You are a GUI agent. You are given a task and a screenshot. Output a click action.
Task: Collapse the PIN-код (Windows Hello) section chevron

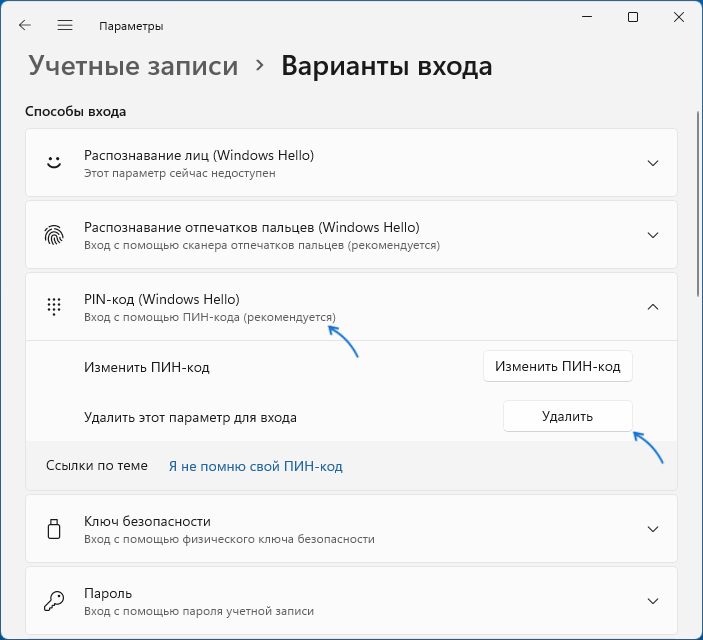coord(653,307)
